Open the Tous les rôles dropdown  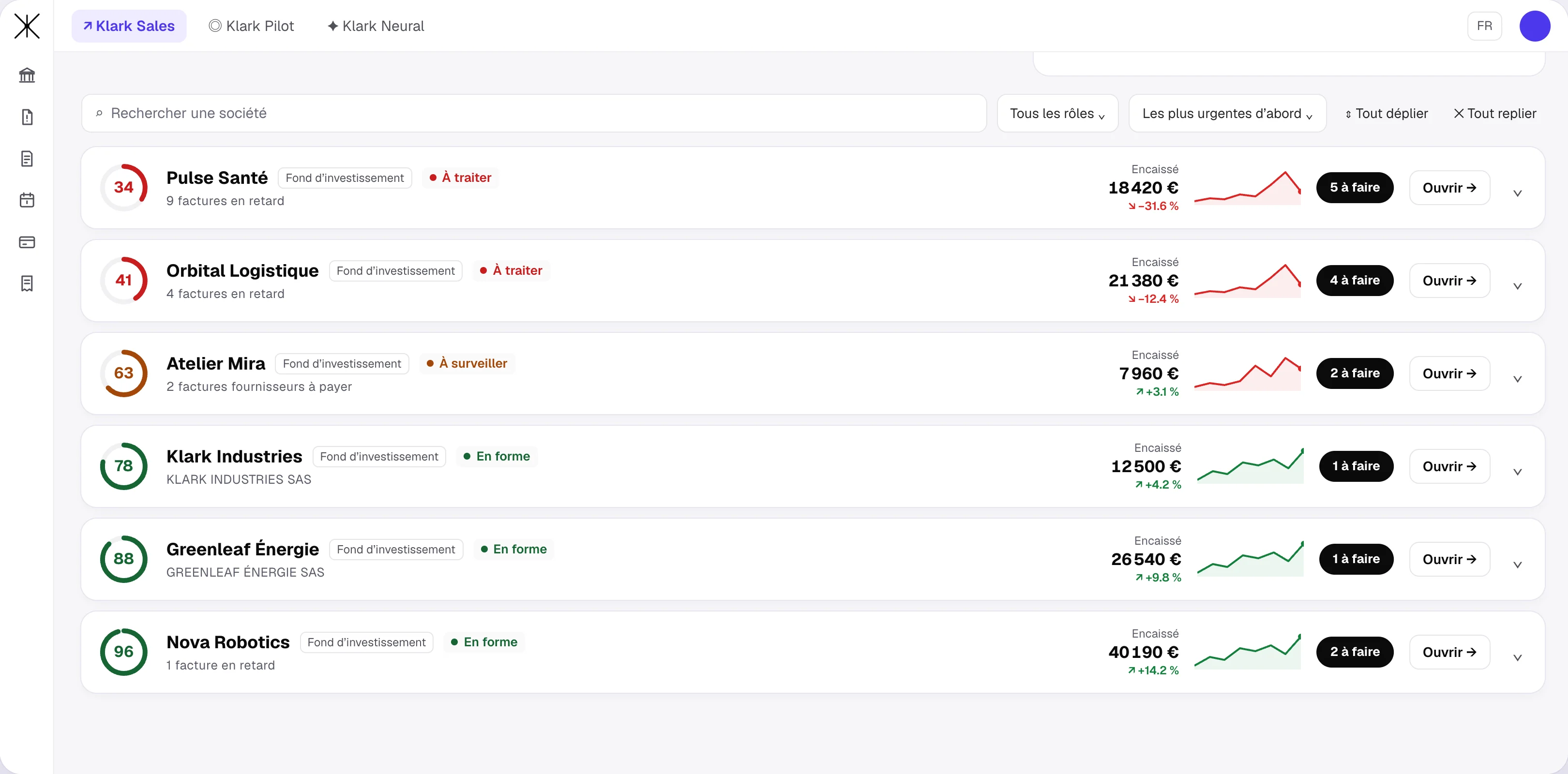[1057, 113]
